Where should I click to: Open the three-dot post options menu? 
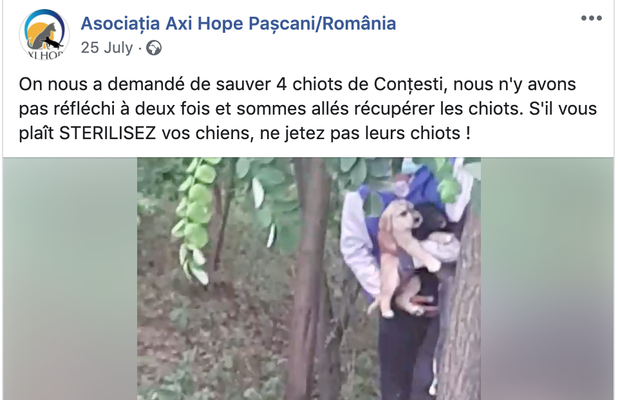pos(591,18)
